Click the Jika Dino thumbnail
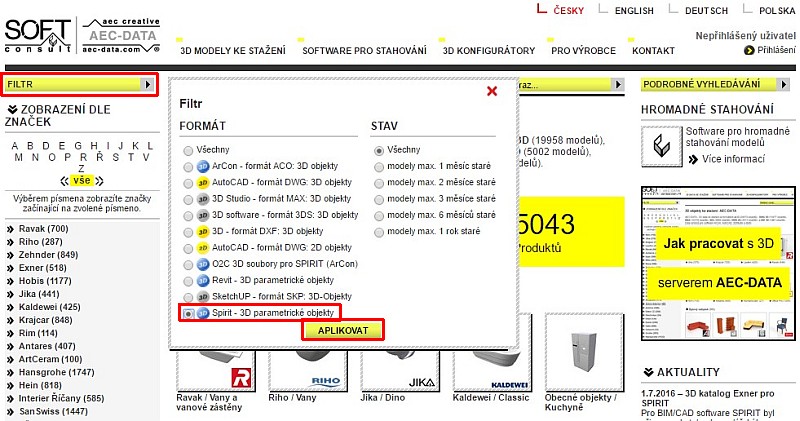 pyautogui.click(x=400, y=370)
